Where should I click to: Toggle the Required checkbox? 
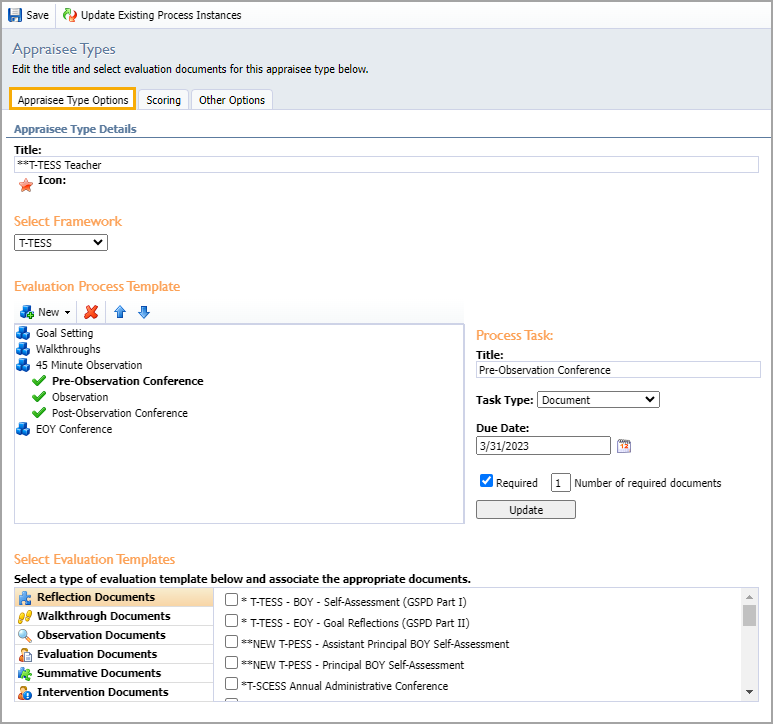[486, 481]
